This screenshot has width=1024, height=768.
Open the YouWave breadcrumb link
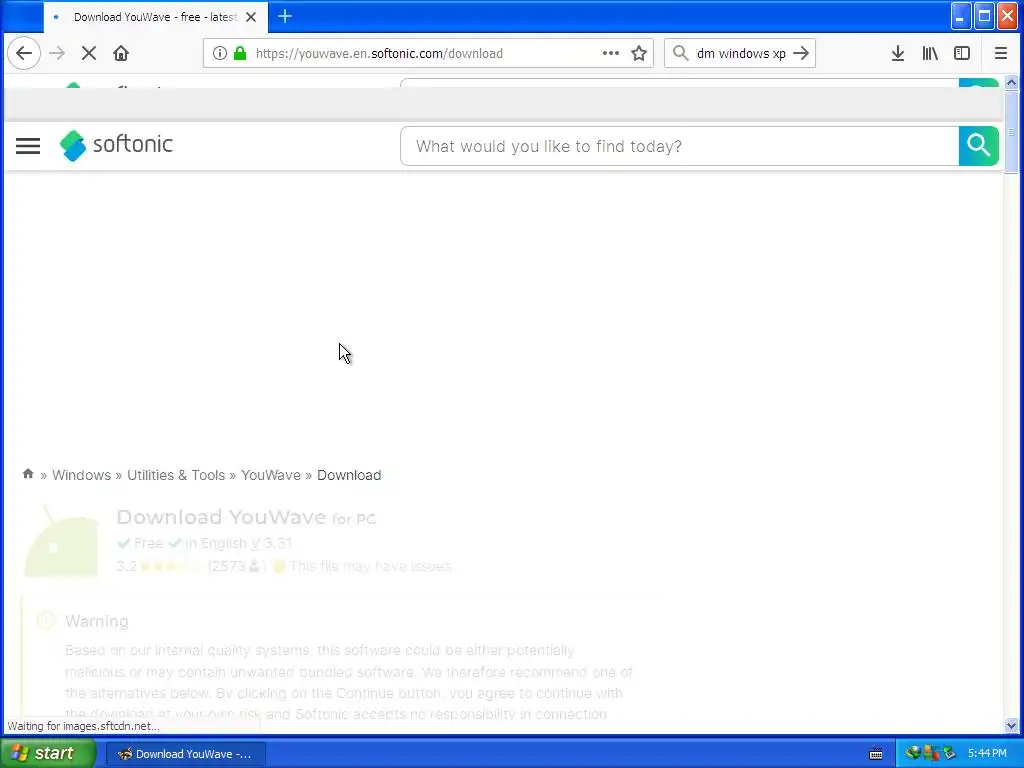271,475
